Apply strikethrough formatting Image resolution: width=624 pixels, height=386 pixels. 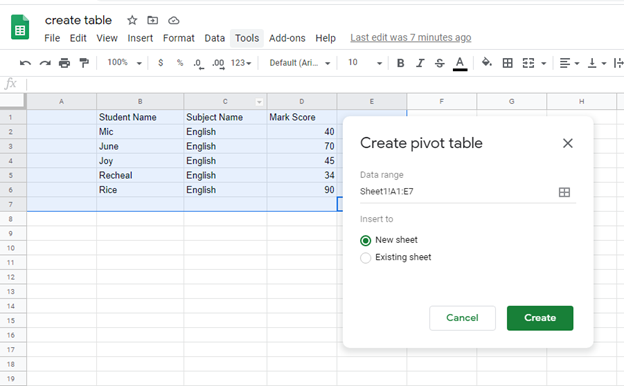(439, 63)
